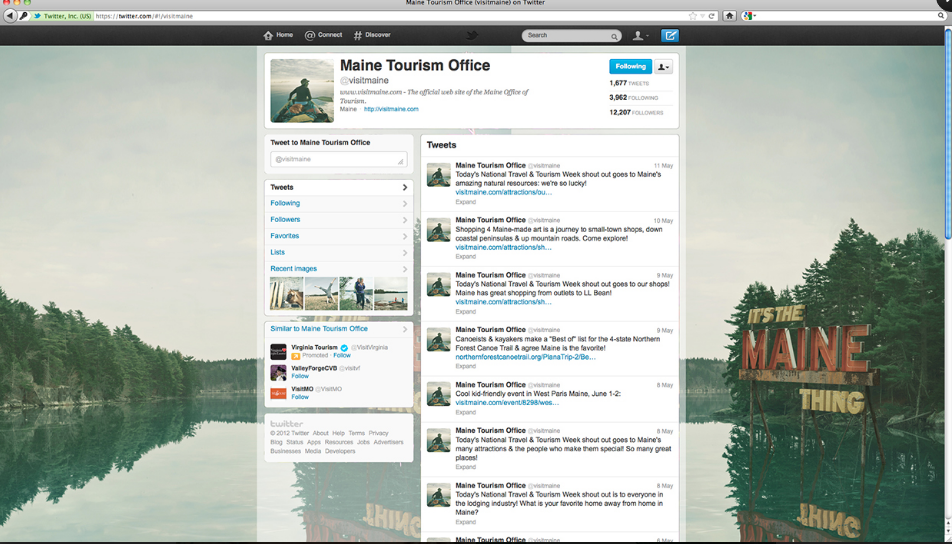
Task: Select the Followers sidebar item
Action: [339, 220]
